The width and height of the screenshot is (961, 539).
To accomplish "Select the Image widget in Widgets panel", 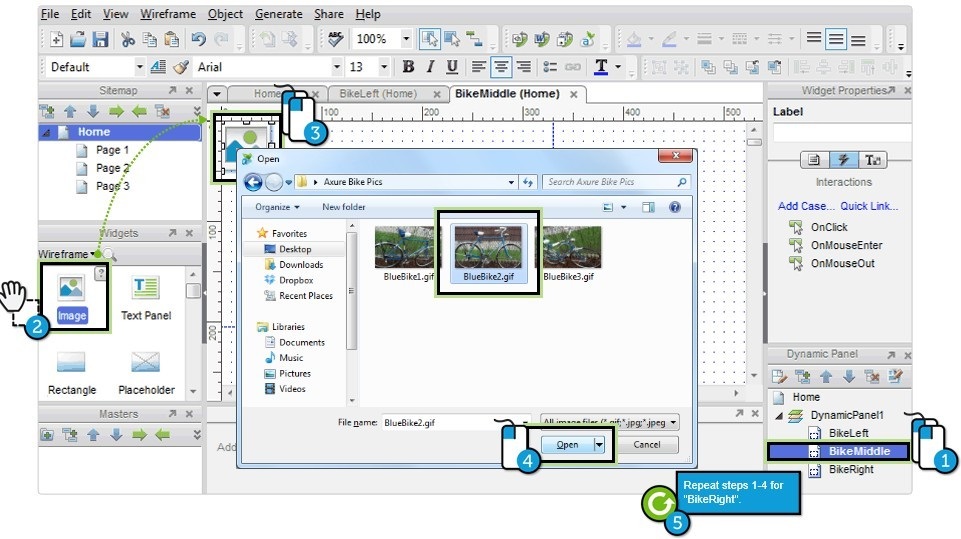I will point(71,297).
